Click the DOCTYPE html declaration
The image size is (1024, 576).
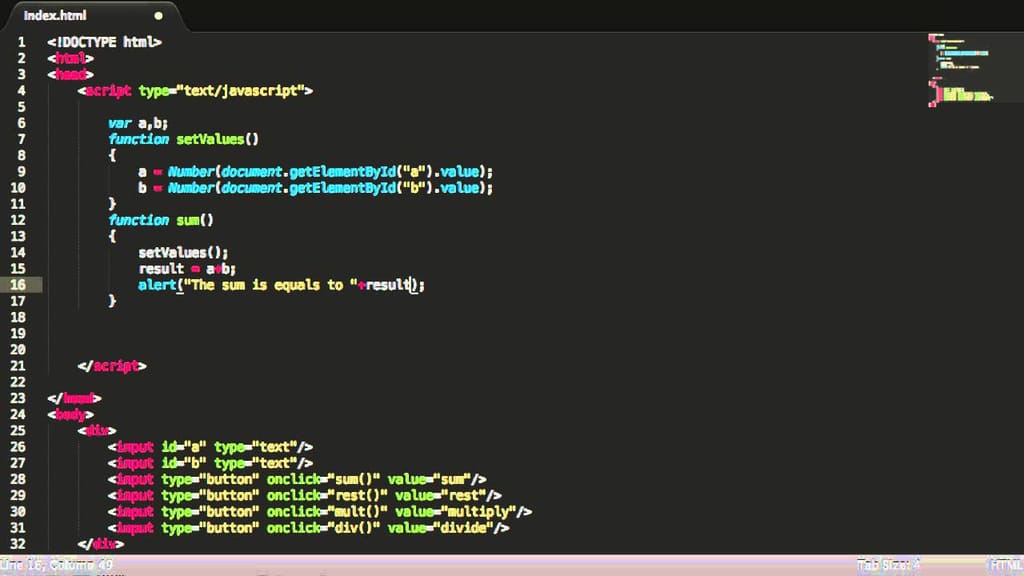pos(104,42)
